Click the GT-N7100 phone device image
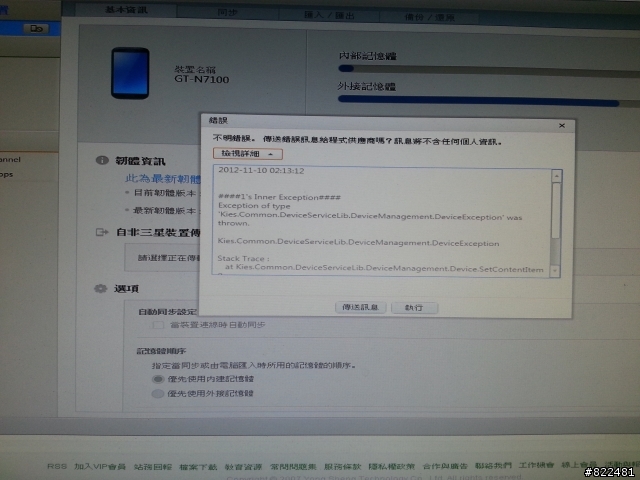This screenshot has width=640, height=480. 130,73
